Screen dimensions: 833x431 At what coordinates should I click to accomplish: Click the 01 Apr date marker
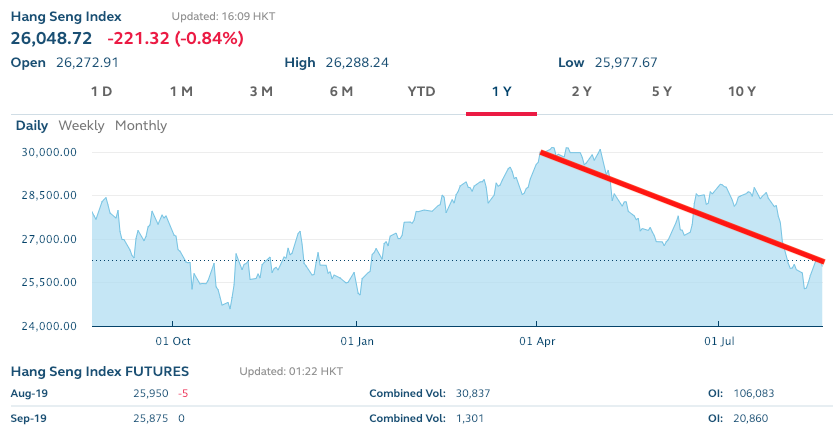click(537, 339)
